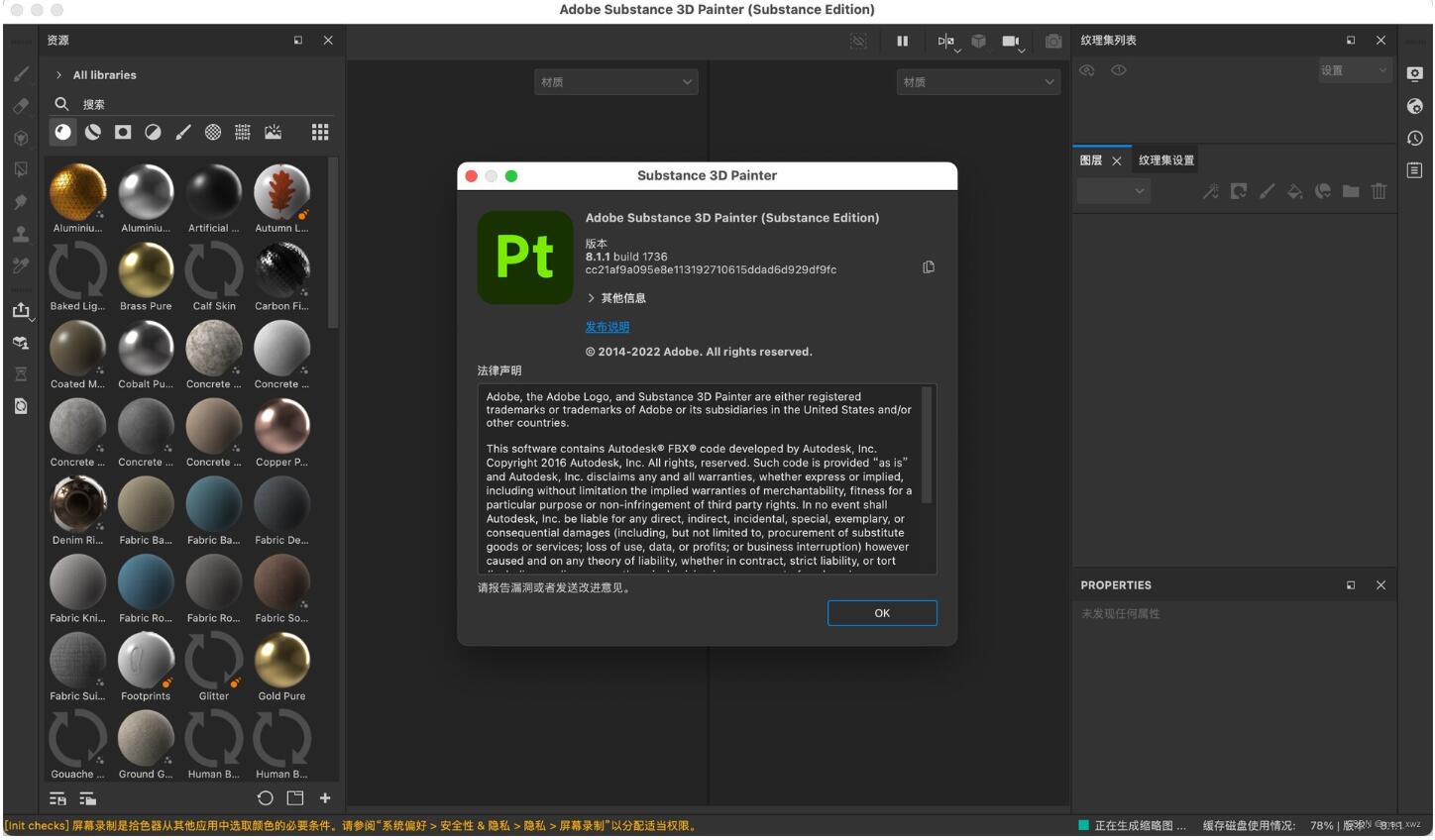Copy version info with clipboard icon
This screenshot has width=1435, height=840.
(x=929, y=266)
